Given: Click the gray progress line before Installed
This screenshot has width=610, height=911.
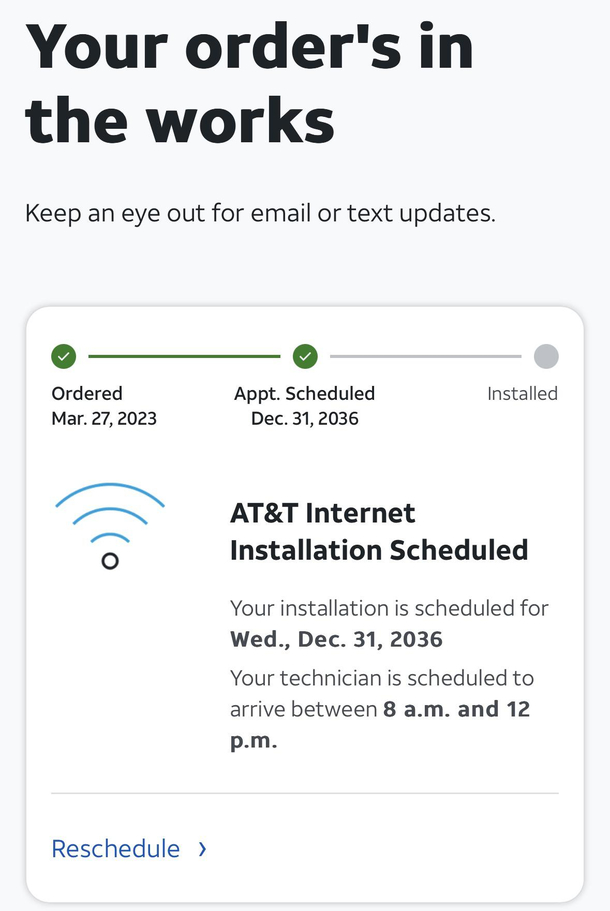Looking at the screenshot, I should 425,356.
